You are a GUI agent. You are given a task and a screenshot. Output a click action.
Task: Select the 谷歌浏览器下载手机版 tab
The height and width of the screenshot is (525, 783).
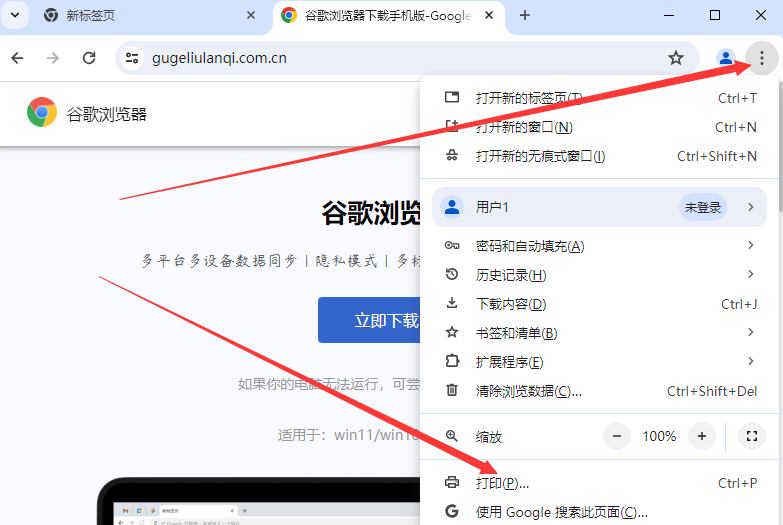(389, 16)
